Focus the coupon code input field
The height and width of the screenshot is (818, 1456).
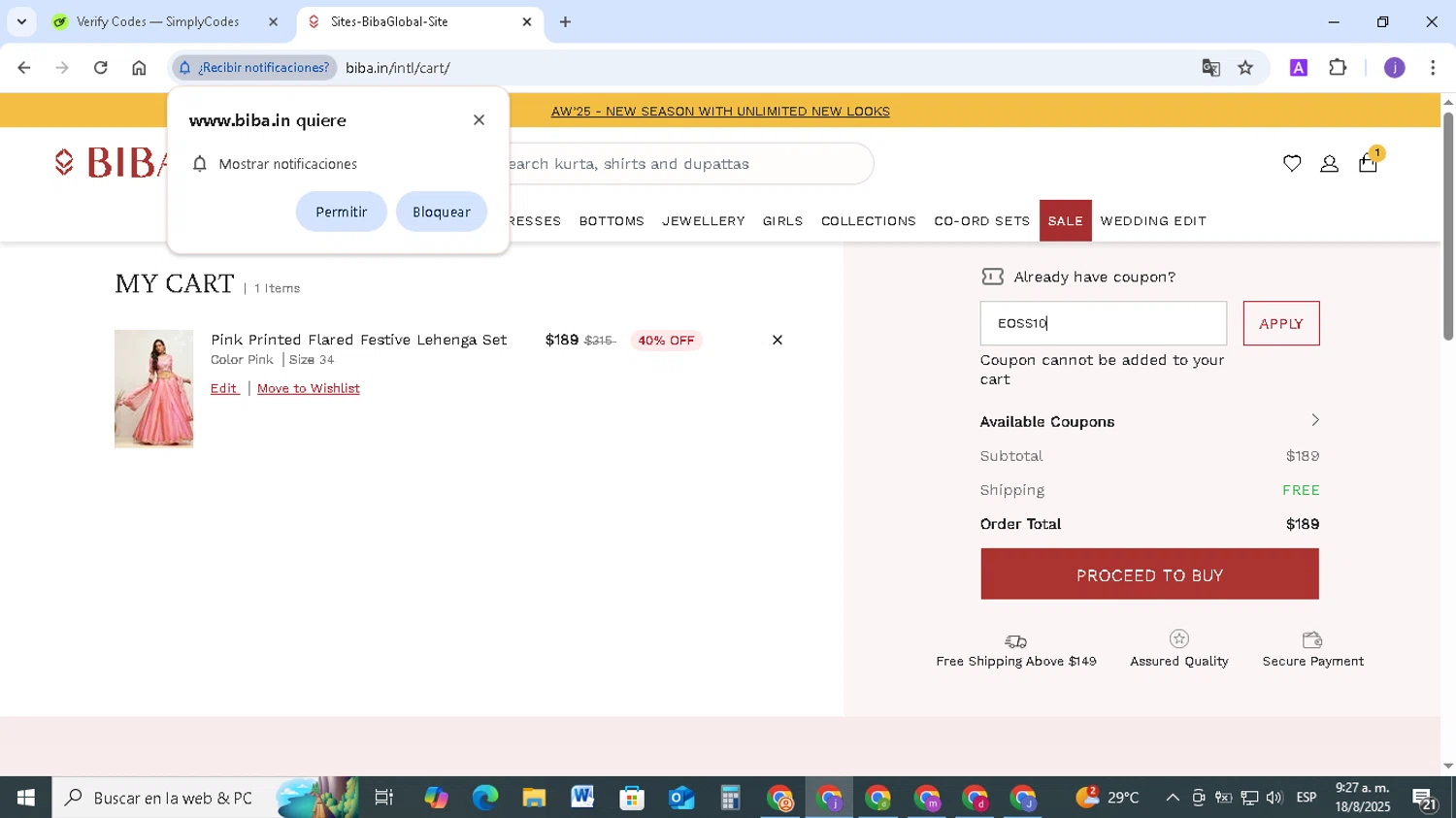[1103, 323]
